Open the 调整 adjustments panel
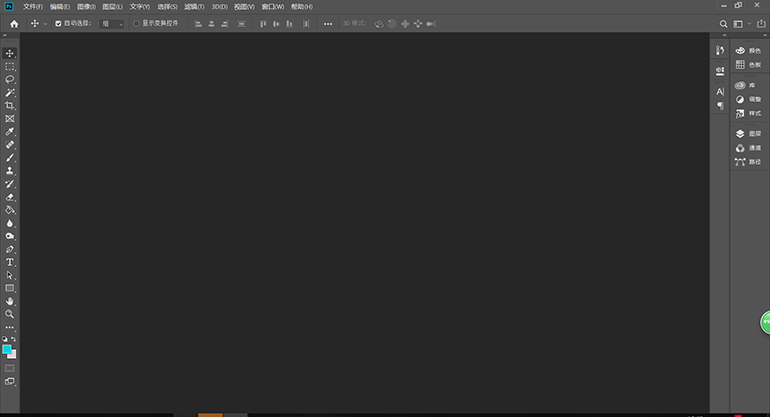This screenshot has width=770, height=417. (x=748, y=99)
